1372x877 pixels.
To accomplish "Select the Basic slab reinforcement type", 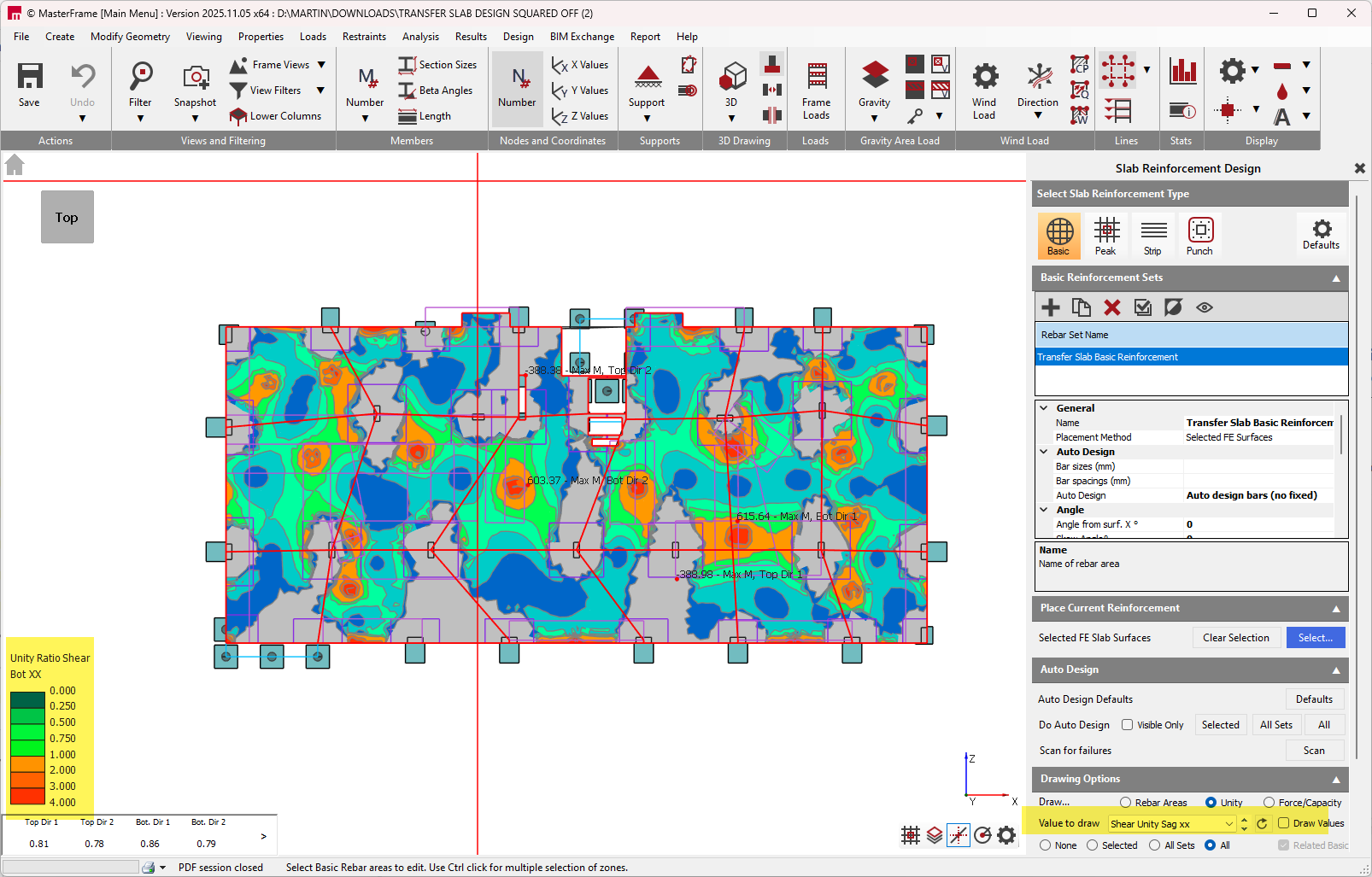I will 1058,236.
